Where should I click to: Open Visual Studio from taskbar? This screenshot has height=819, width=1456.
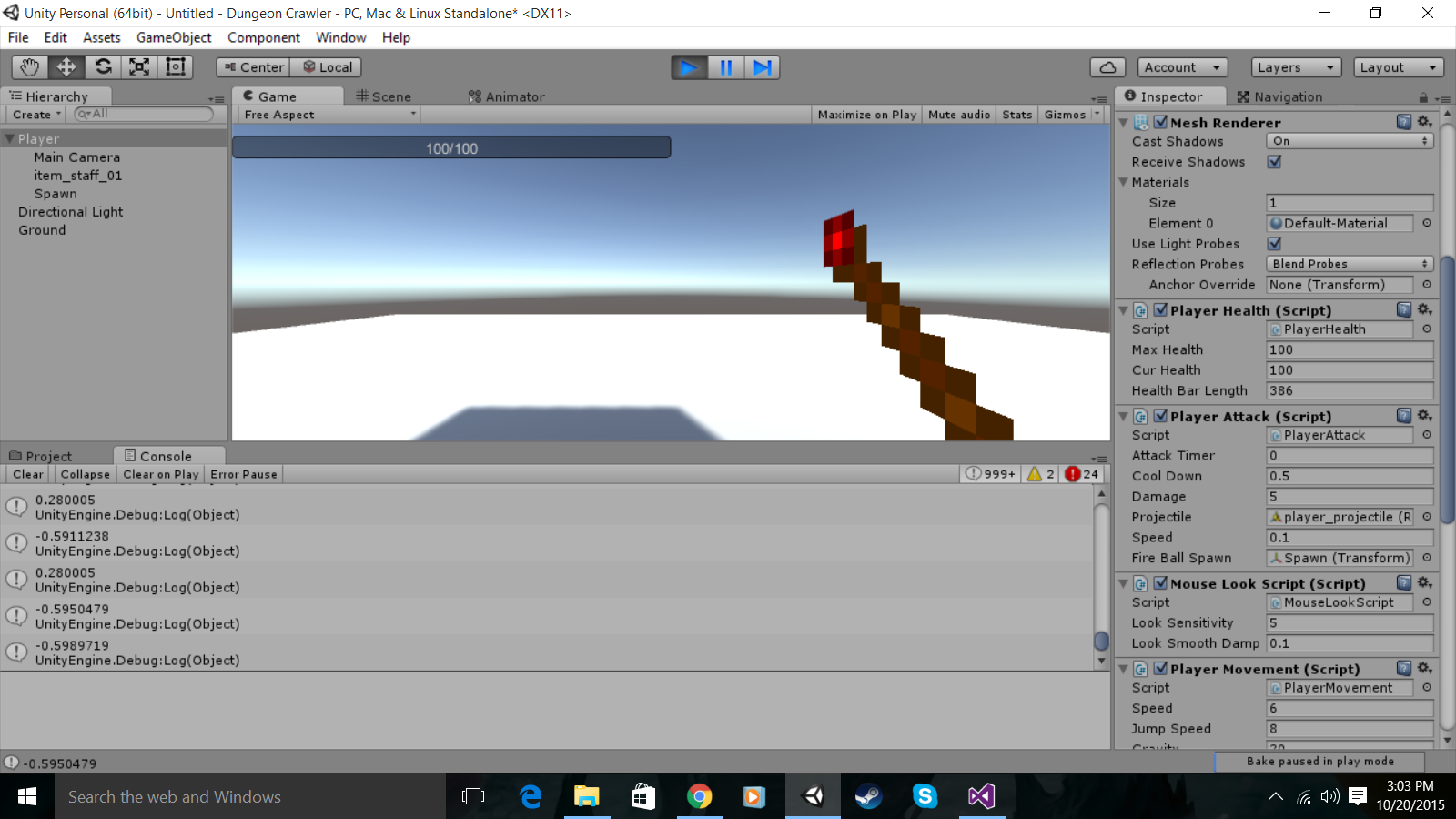[x=981, y=797]
